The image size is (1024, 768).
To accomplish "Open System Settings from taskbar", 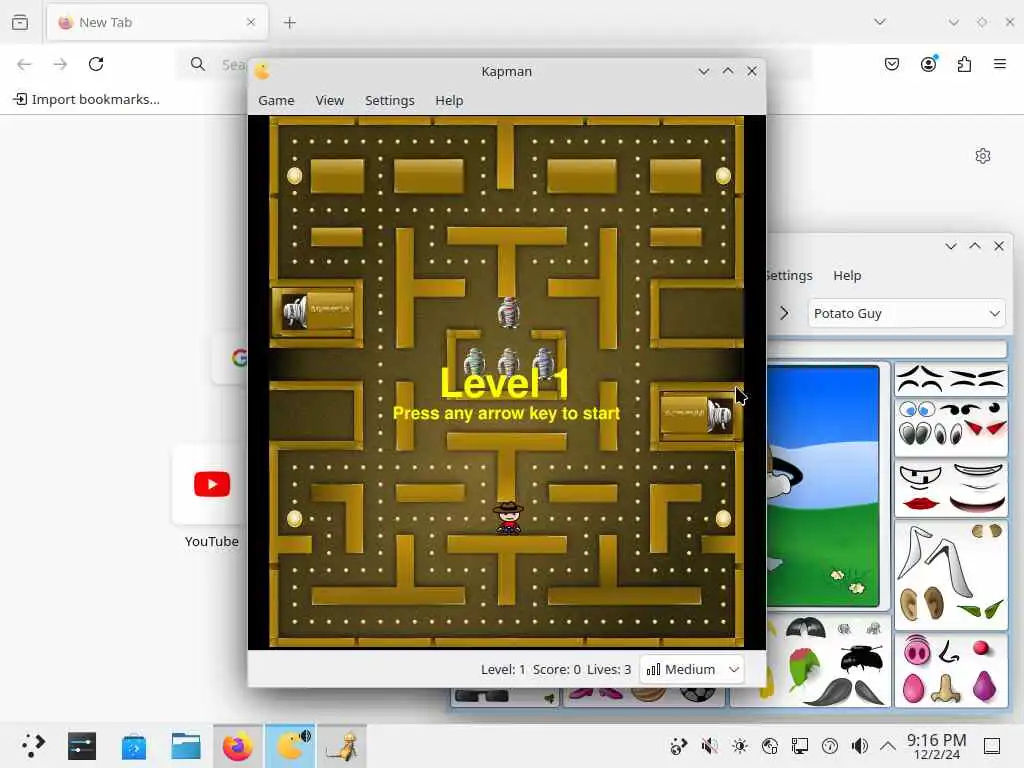I will pos(82,746).
